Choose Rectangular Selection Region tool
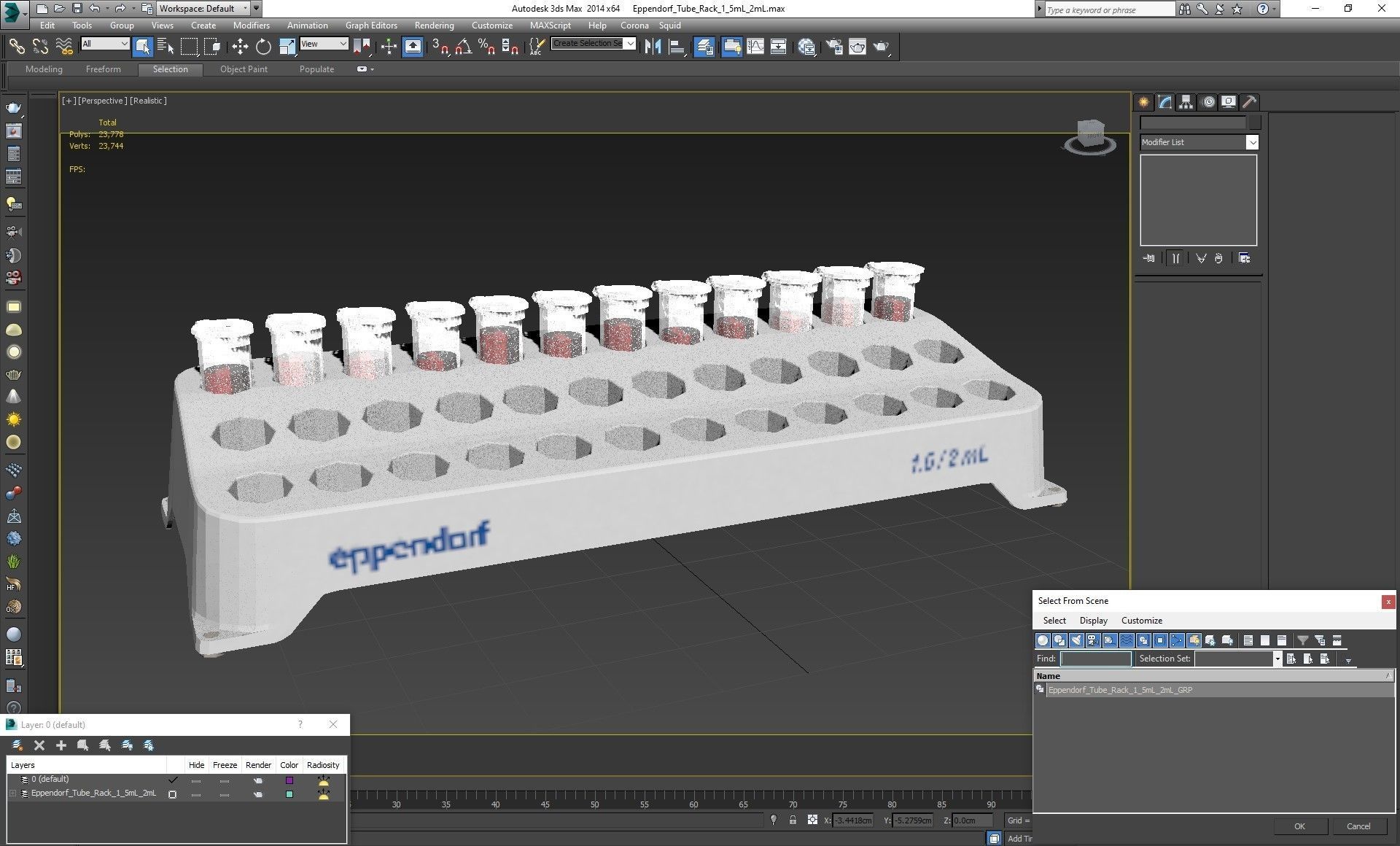 click(x=189, y=47)
